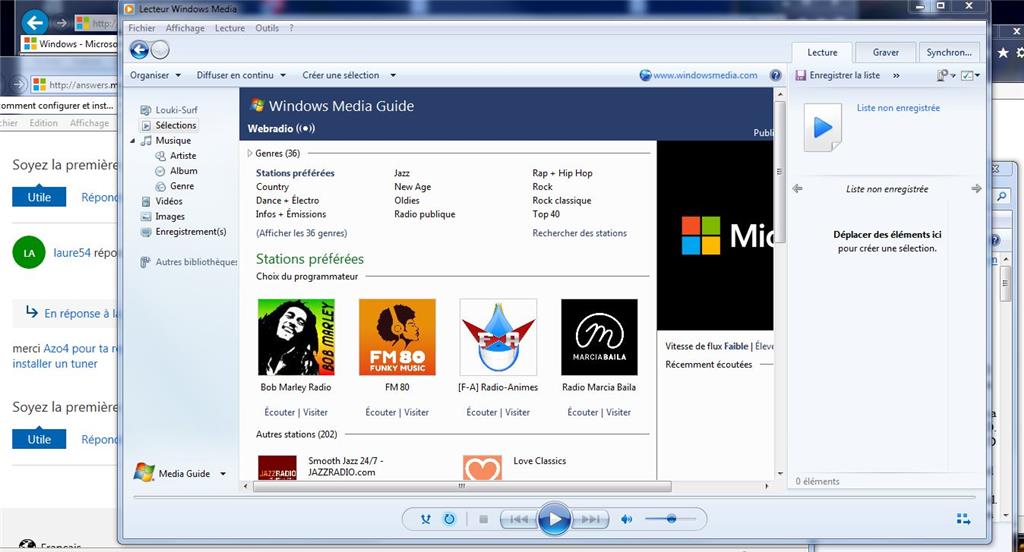Toggle repeat playback mode
The width and height of the screenshot is (1024, 552).
449,519
